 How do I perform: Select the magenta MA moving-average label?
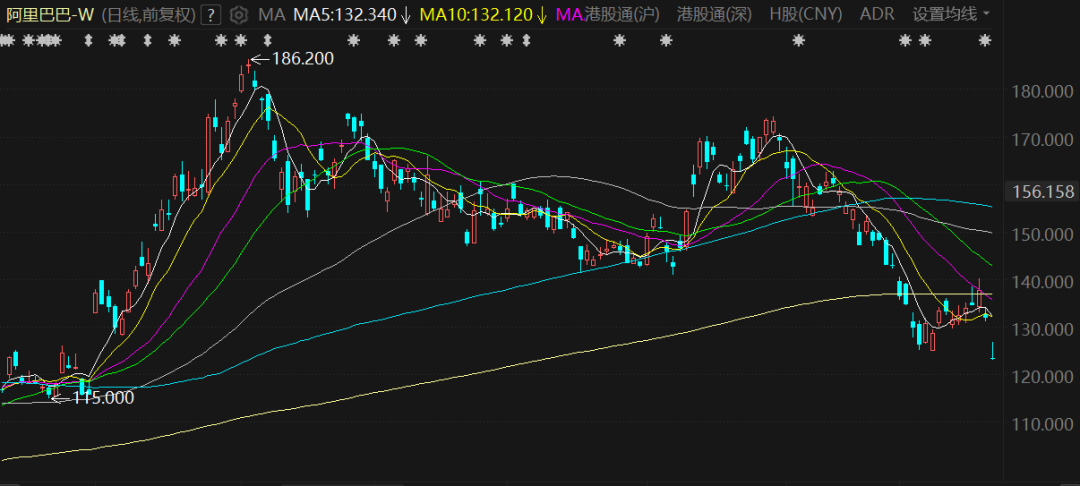[x=568, y=15]
